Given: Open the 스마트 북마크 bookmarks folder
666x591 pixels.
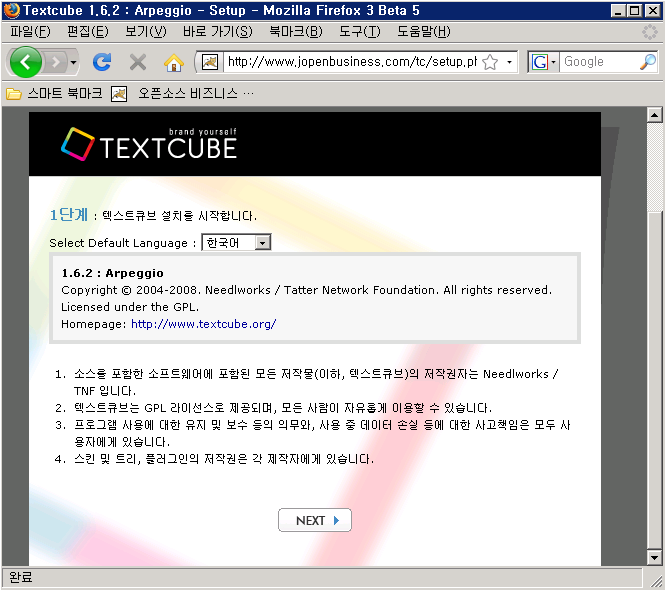Looking at the screenshot, I should (x=54, y=93).
